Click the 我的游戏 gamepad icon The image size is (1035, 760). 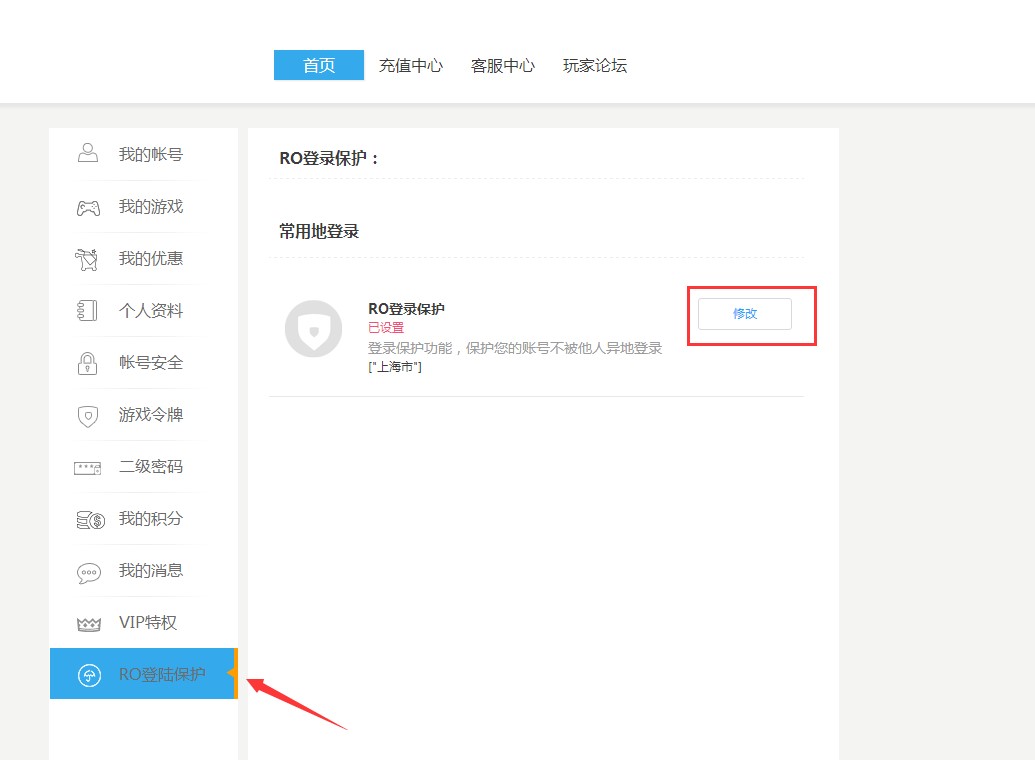88,208
